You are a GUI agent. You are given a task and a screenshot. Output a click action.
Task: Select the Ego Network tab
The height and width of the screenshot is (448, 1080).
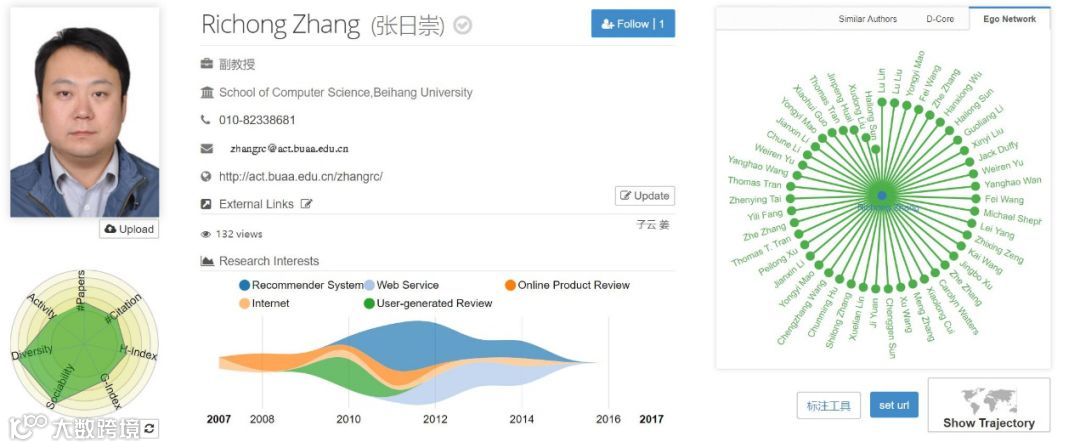(x=1009, y=19)
